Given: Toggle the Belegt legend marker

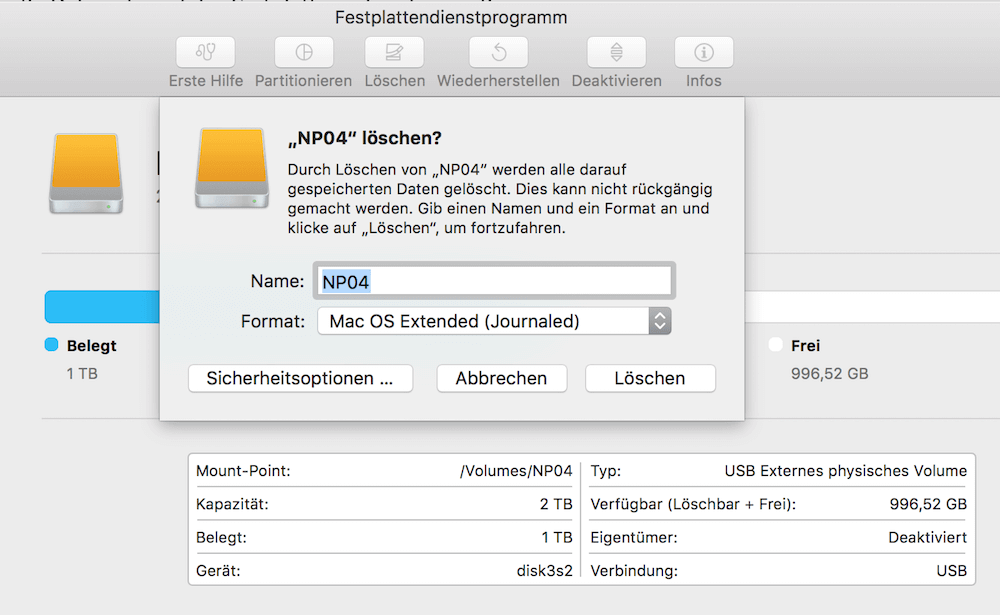Looking at the screenshot, I should tap(53, 345).
